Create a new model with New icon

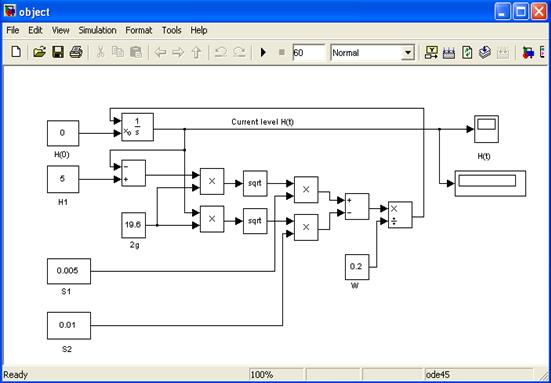tap(16, 53)
